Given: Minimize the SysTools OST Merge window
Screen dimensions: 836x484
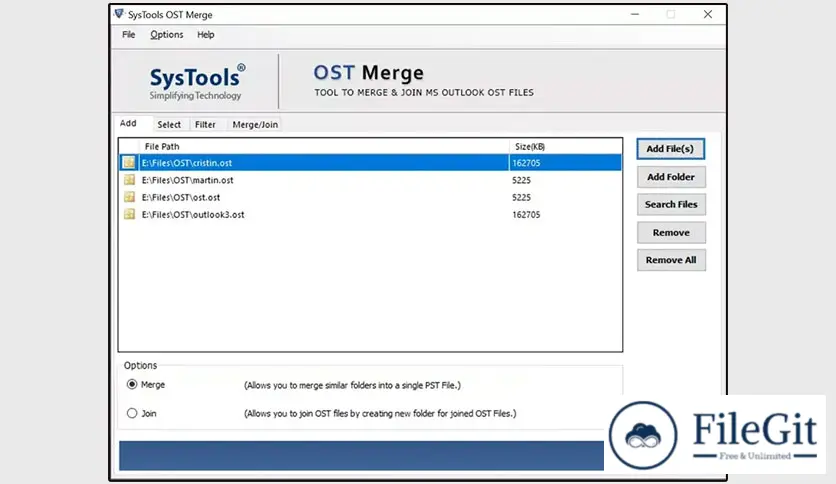Looking at the screenshot, I should pyautogui.click(x=634, y=14).
